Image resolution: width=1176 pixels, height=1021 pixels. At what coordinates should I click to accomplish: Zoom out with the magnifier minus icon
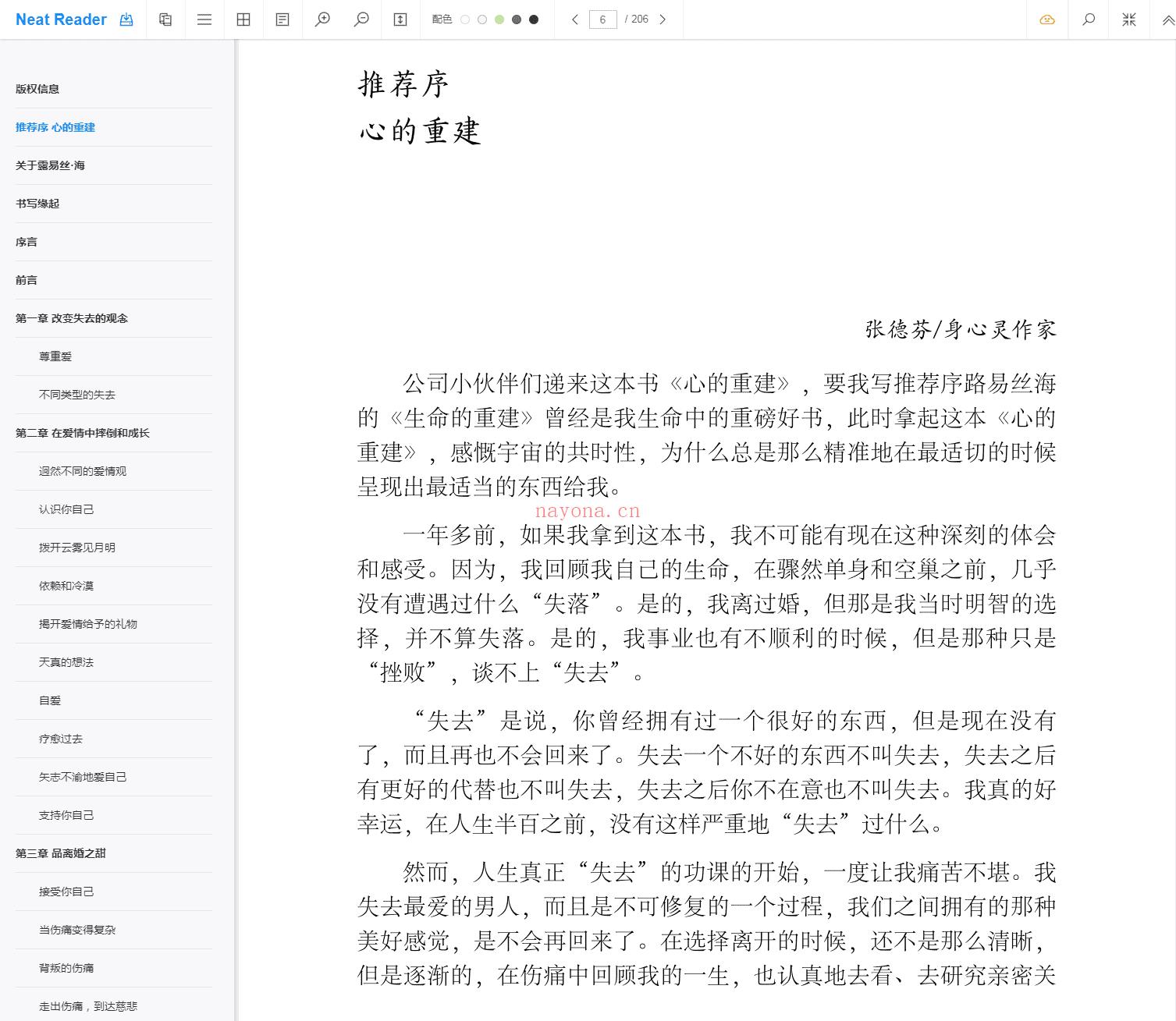[x=361, y=19]
